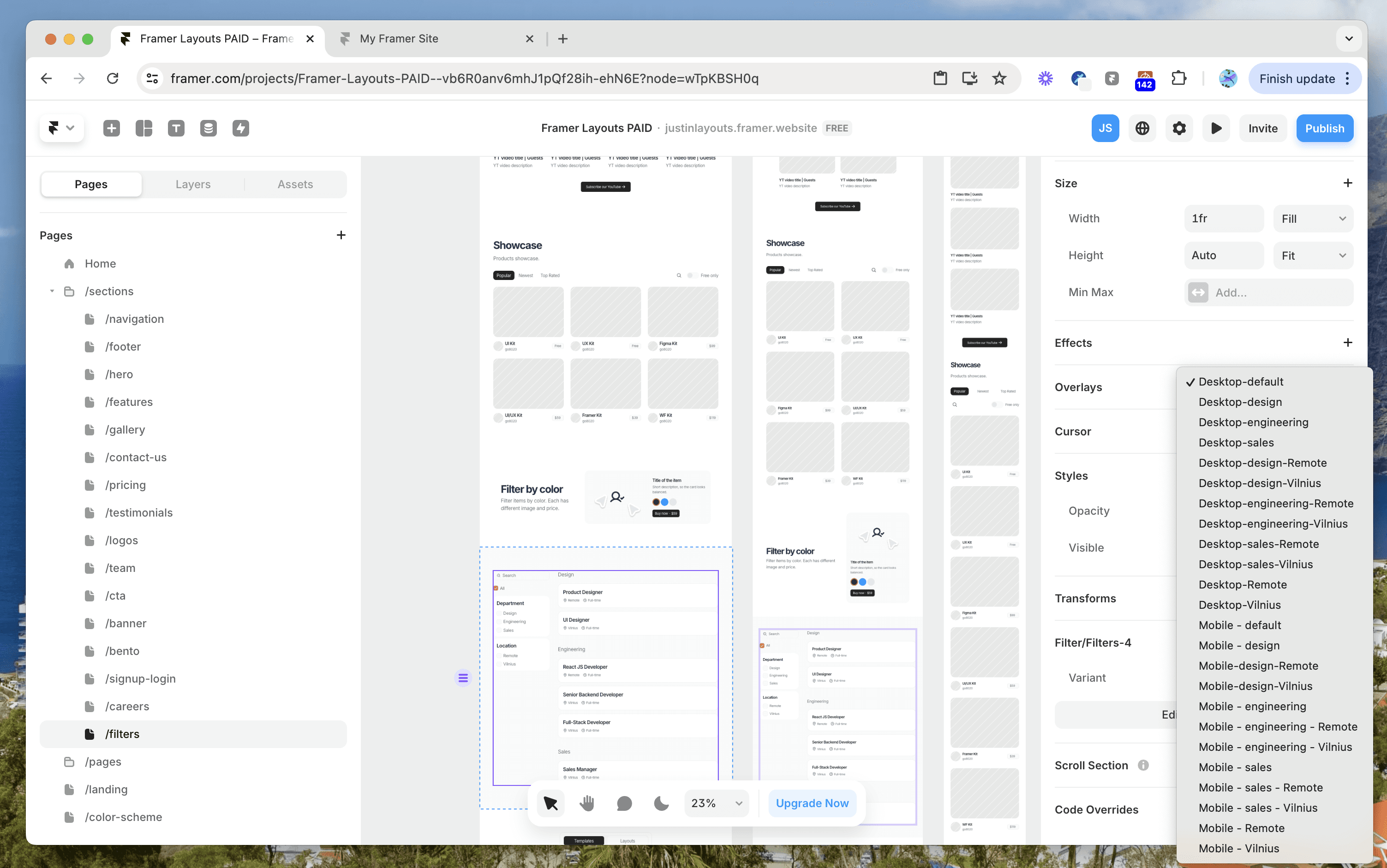Select the hand pan tool
Screen dimensions: 1387x868
(x=587, y=803)
